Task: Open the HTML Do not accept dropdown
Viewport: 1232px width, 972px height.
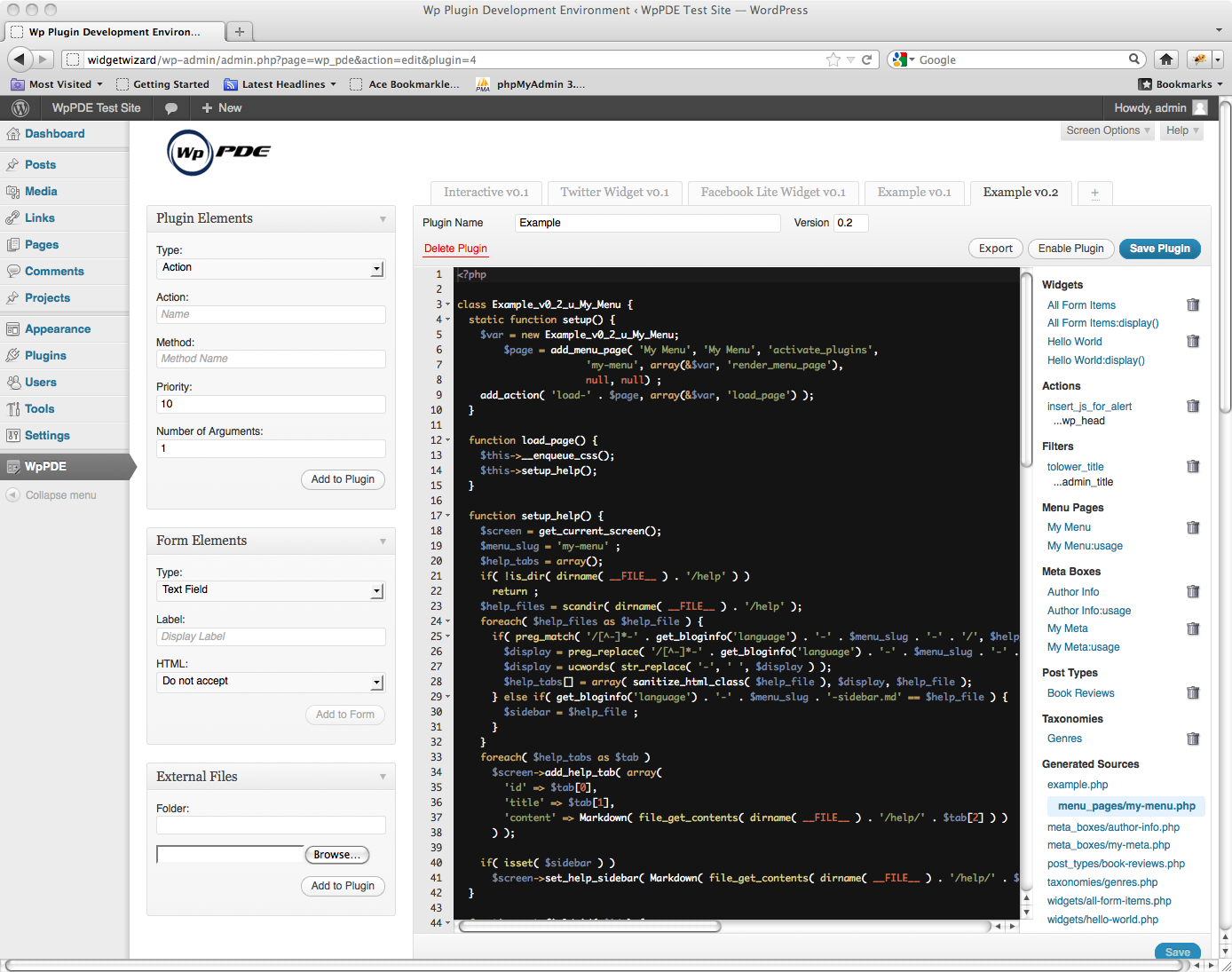Action: point(271,682)
